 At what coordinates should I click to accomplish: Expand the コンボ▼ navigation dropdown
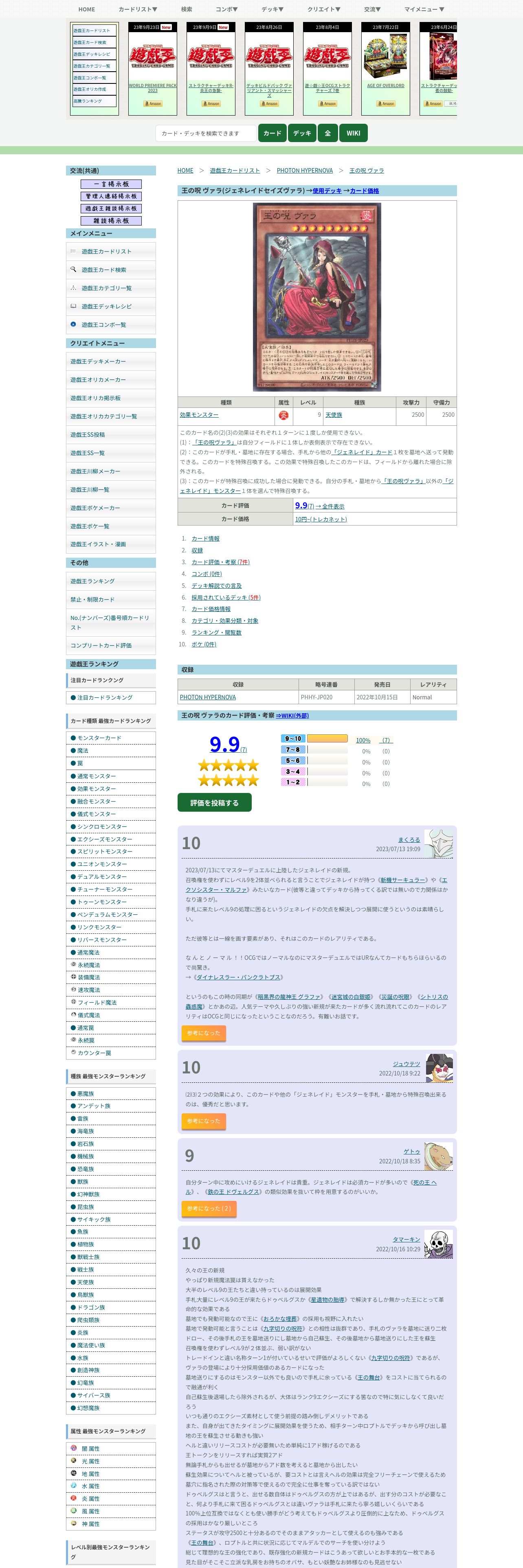[226, 9]
